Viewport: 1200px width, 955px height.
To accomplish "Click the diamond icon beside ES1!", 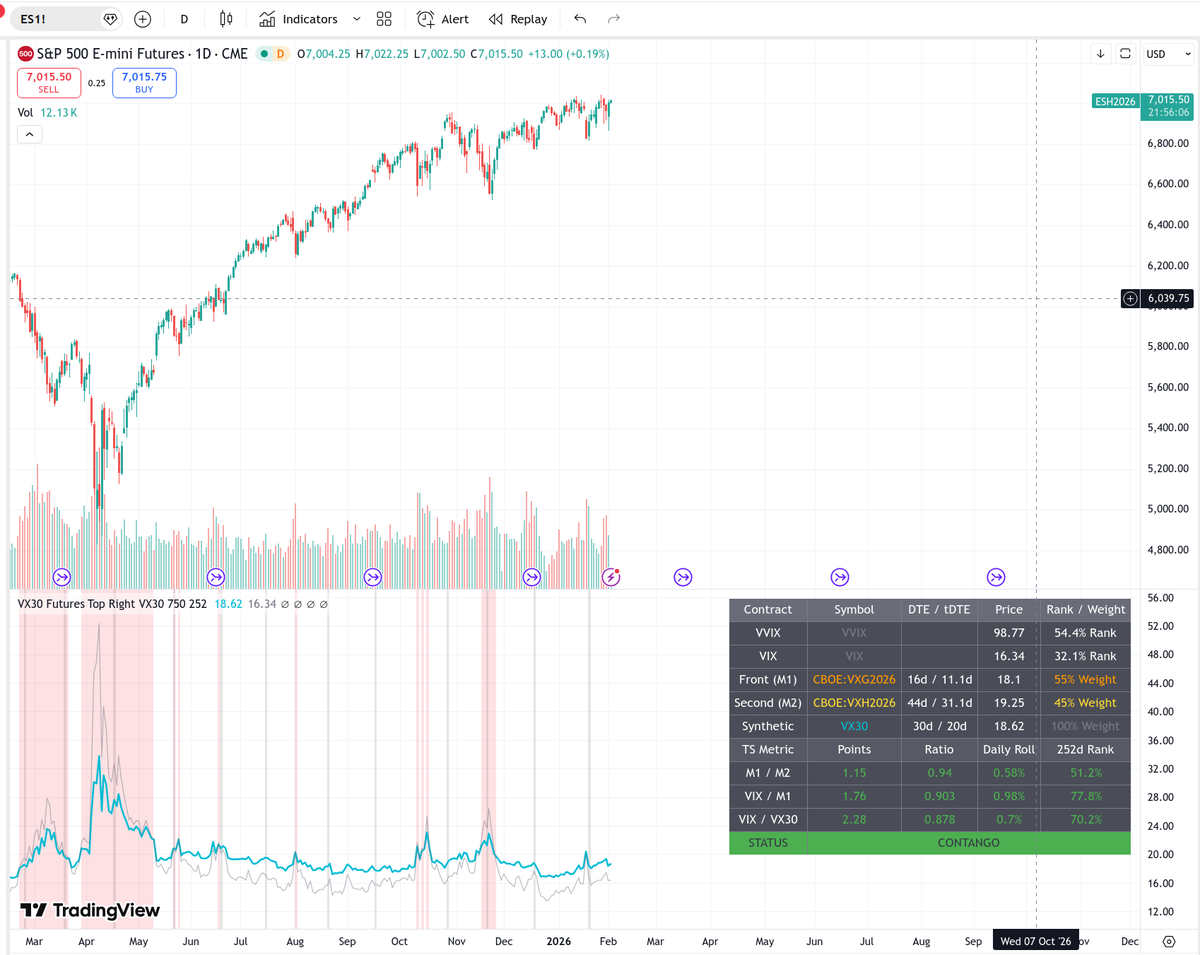I will click(110, 19).
